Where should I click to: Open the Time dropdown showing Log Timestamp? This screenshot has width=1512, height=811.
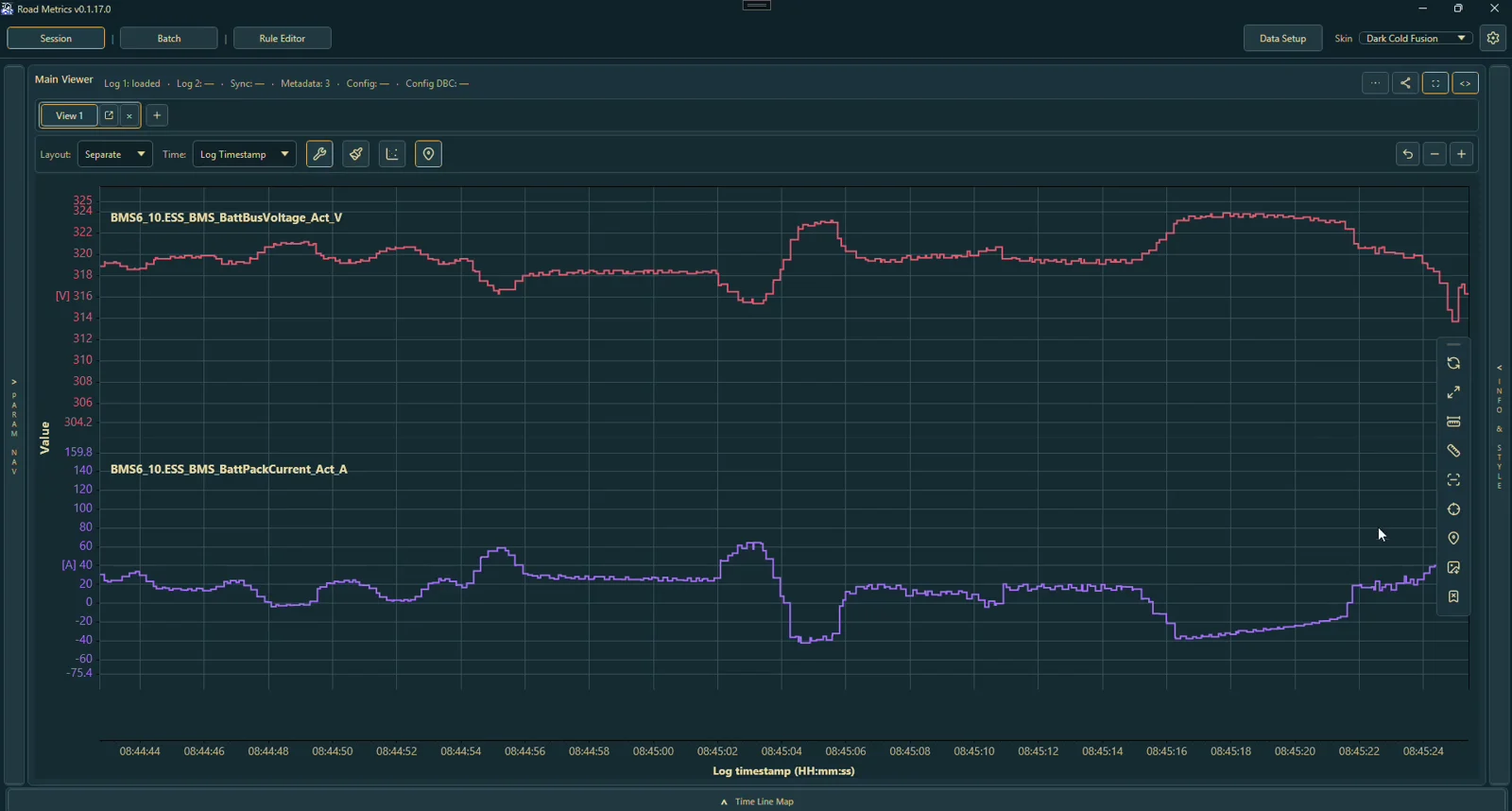pos(245,154)
